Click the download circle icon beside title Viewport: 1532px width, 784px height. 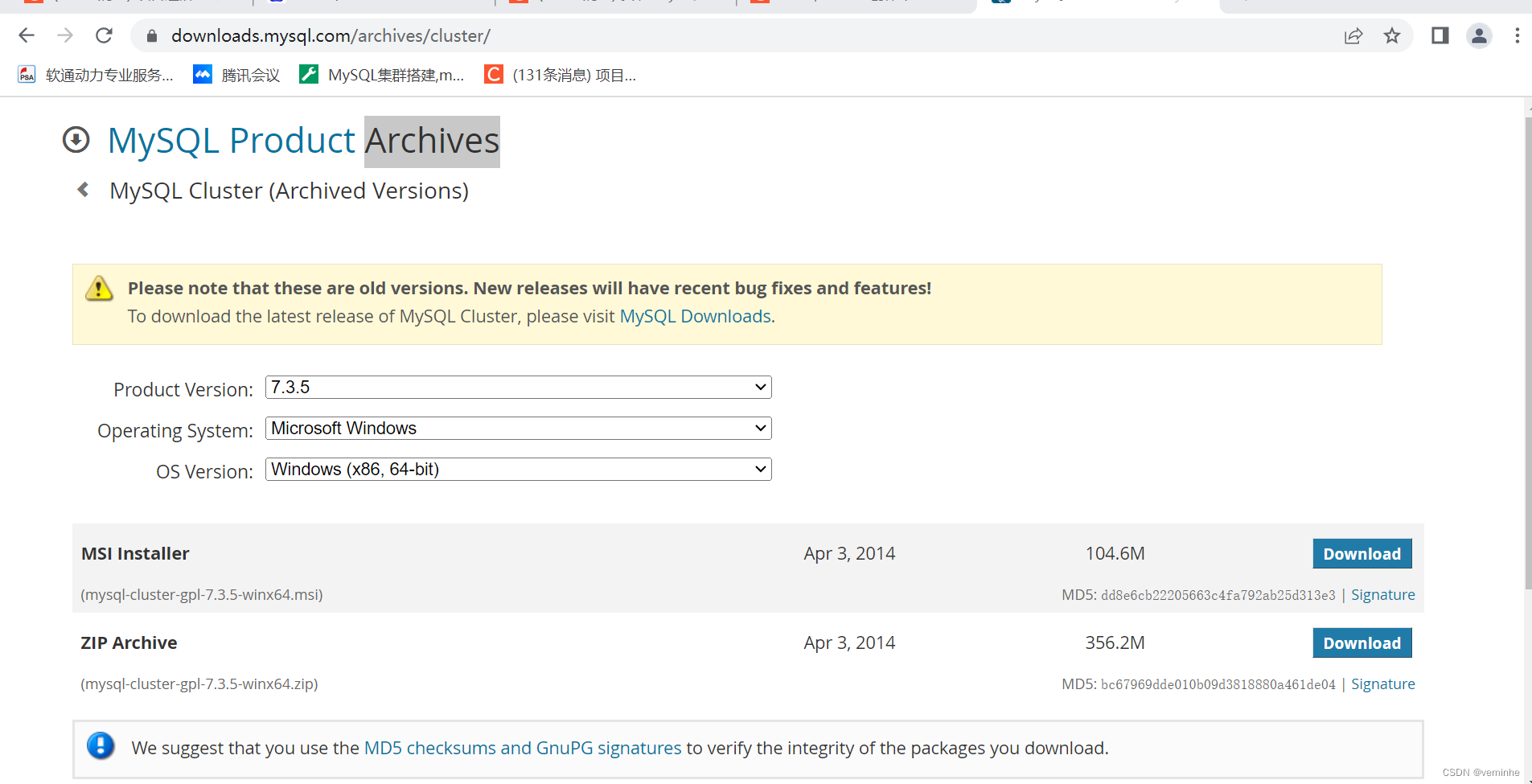pos(76,140)
